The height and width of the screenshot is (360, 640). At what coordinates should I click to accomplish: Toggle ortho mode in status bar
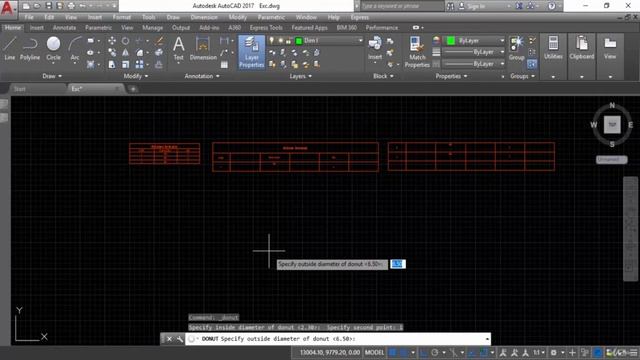423,352
